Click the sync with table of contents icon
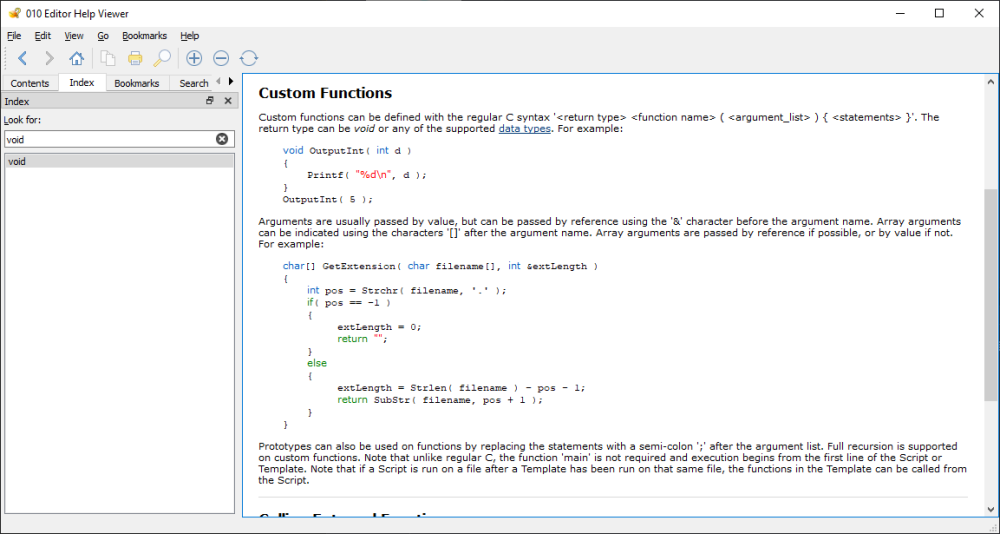Viewport: 1000px width, 534px height. point(249,58)
